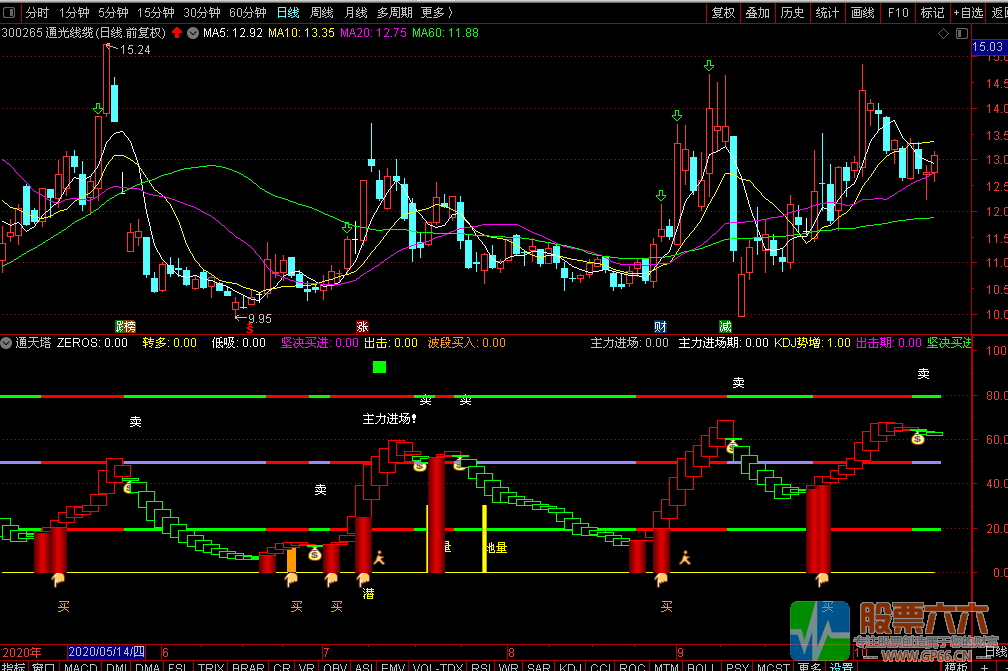Click the red 涨 info marker
The width and height of the screenshot is (1008, 671).
[362, 327]
